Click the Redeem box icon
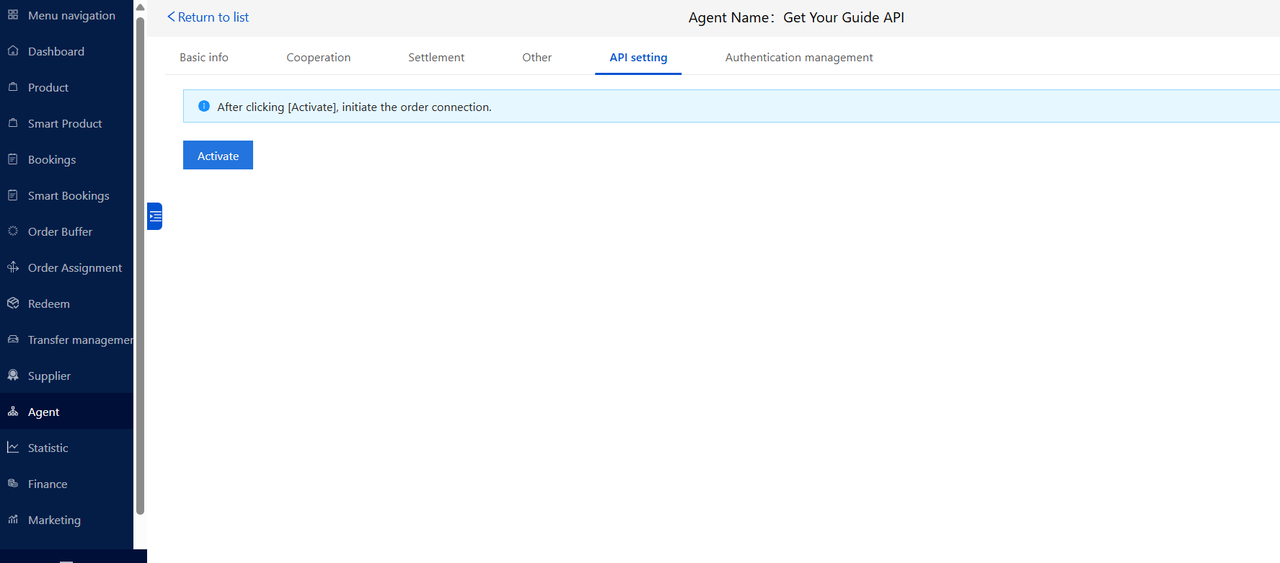Image resolution: width=1280 pixels, height=563 pixels. click(x=13, y=303)
